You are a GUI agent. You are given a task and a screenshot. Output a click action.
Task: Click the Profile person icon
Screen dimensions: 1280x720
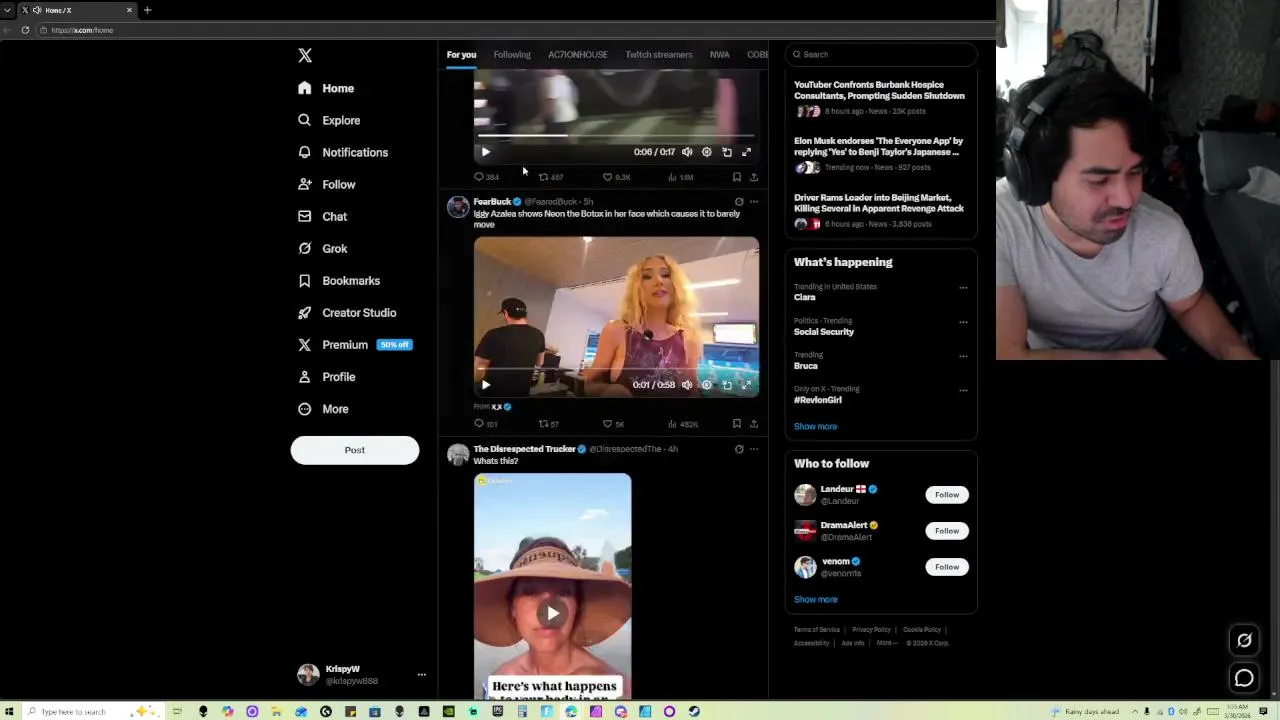point(305,377)
